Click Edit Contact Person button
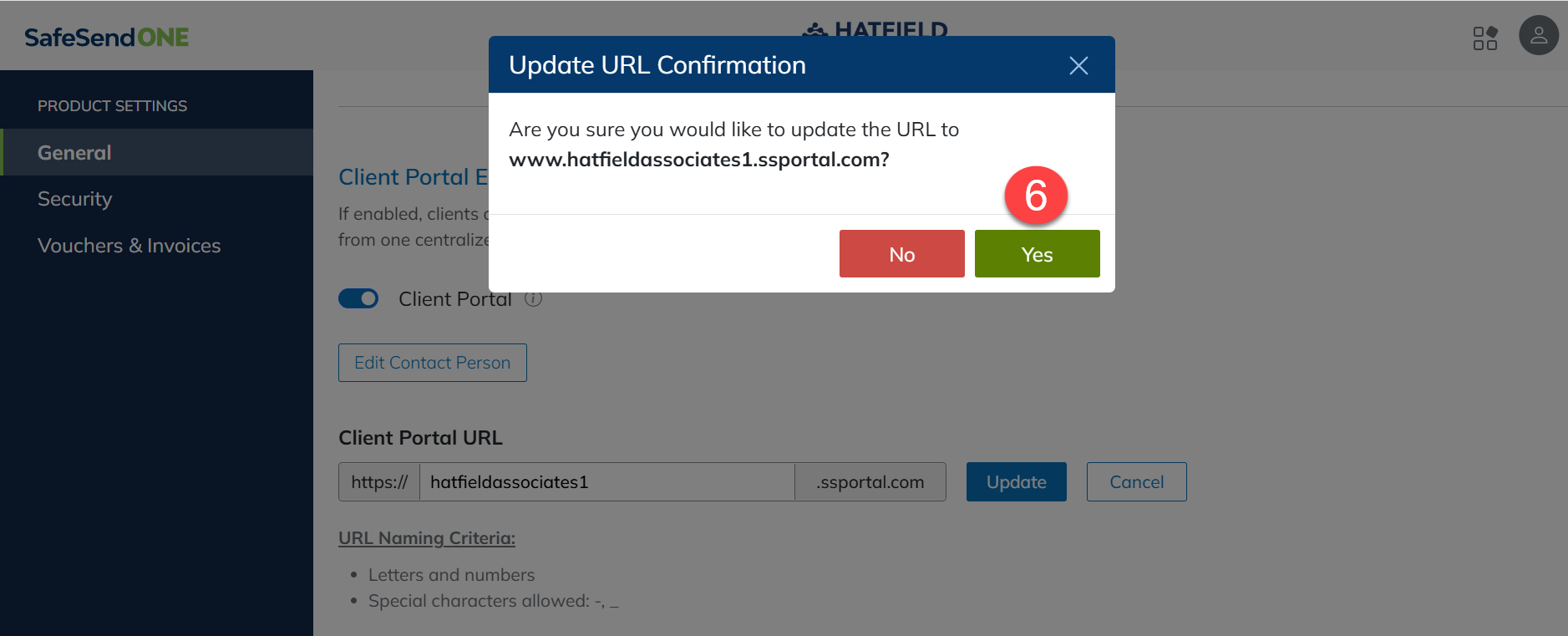This screenshot has width=1568, height=636. pos(433,363)
